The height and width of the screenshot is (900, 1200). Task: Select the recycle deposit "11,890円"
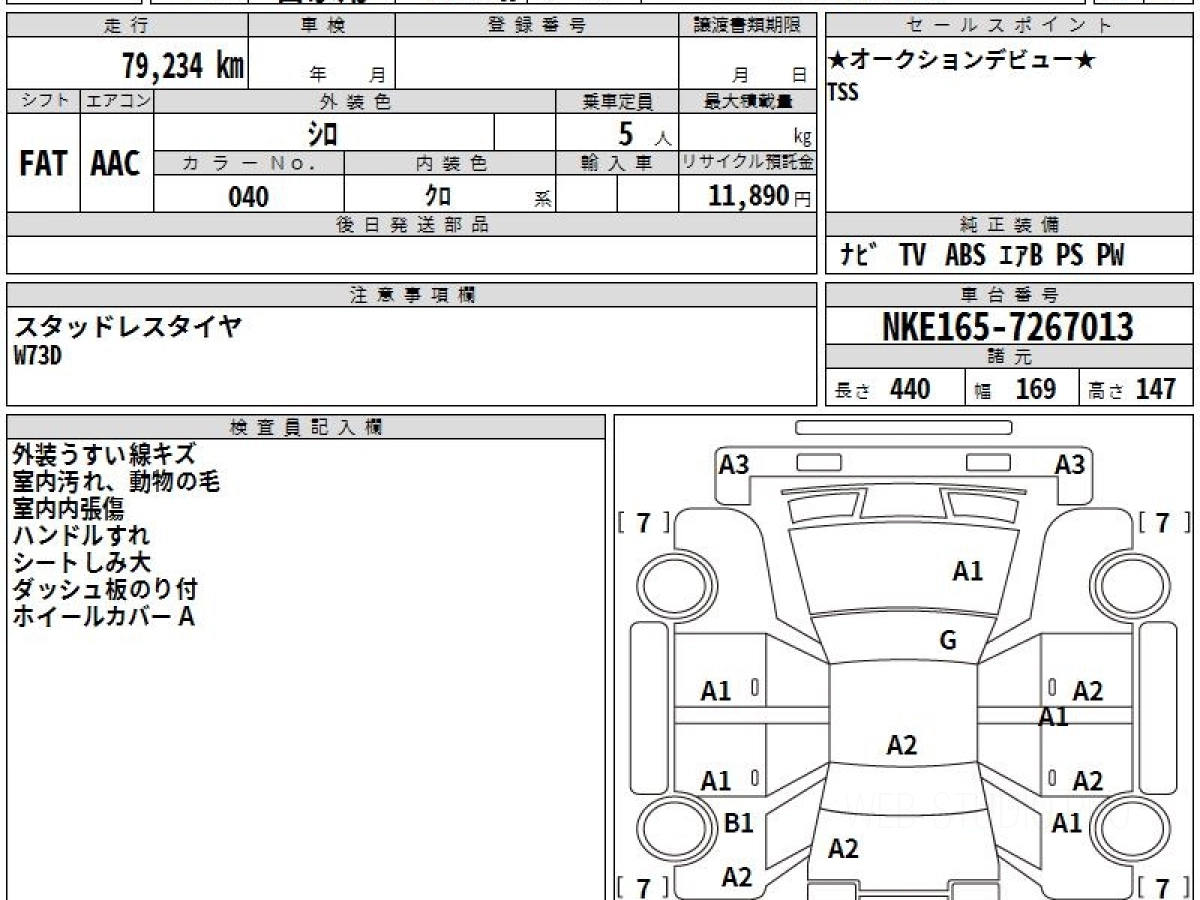pyautogui.click(x=760, y=196)
